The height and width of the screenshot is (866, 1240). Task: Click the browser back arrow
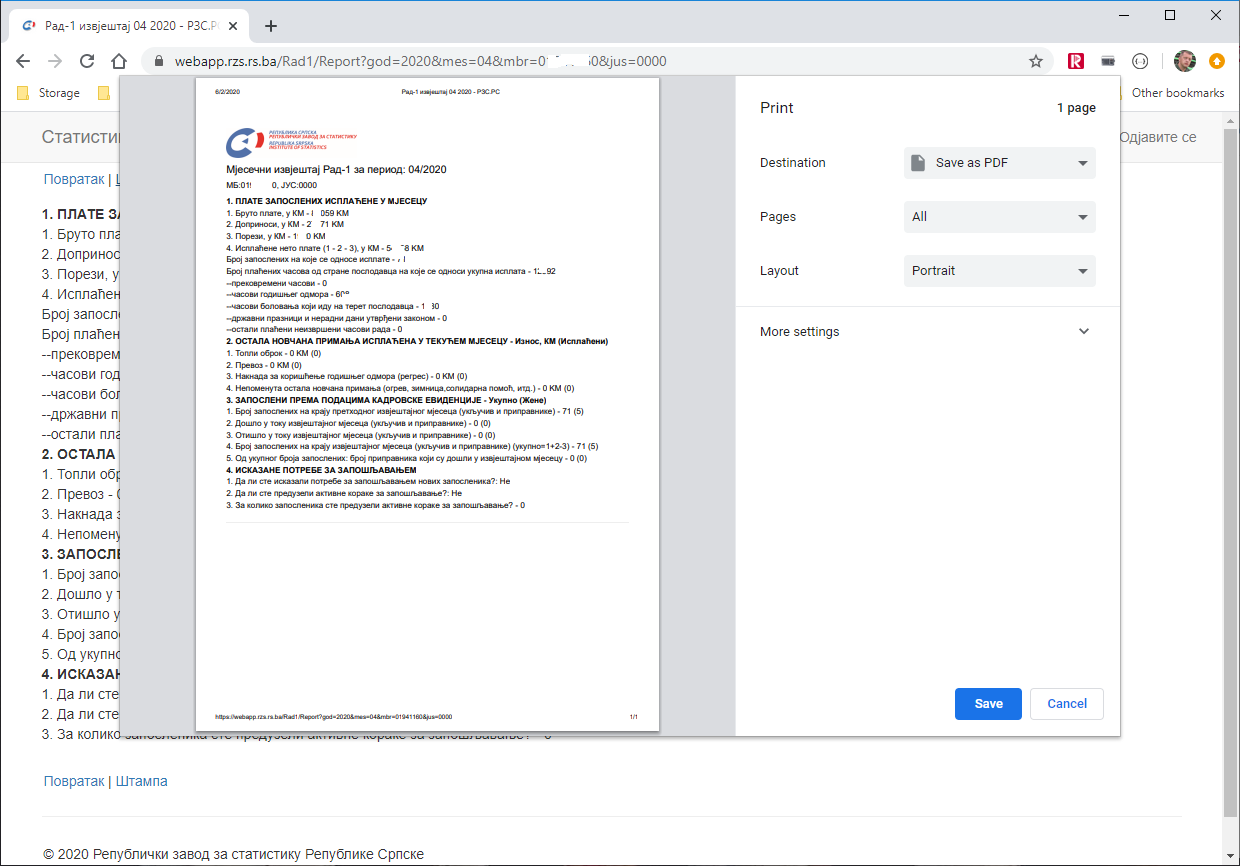pos(23,61)
